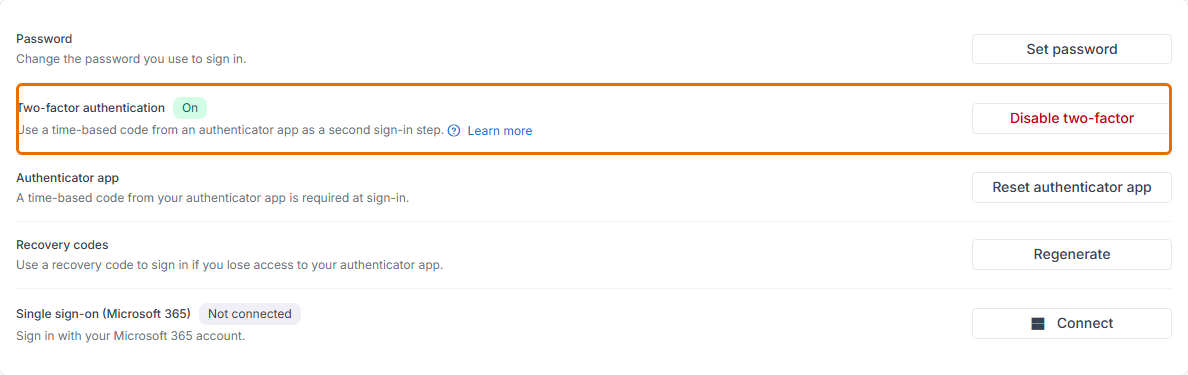Select the Two-factor authentication heading

[90, 108]
